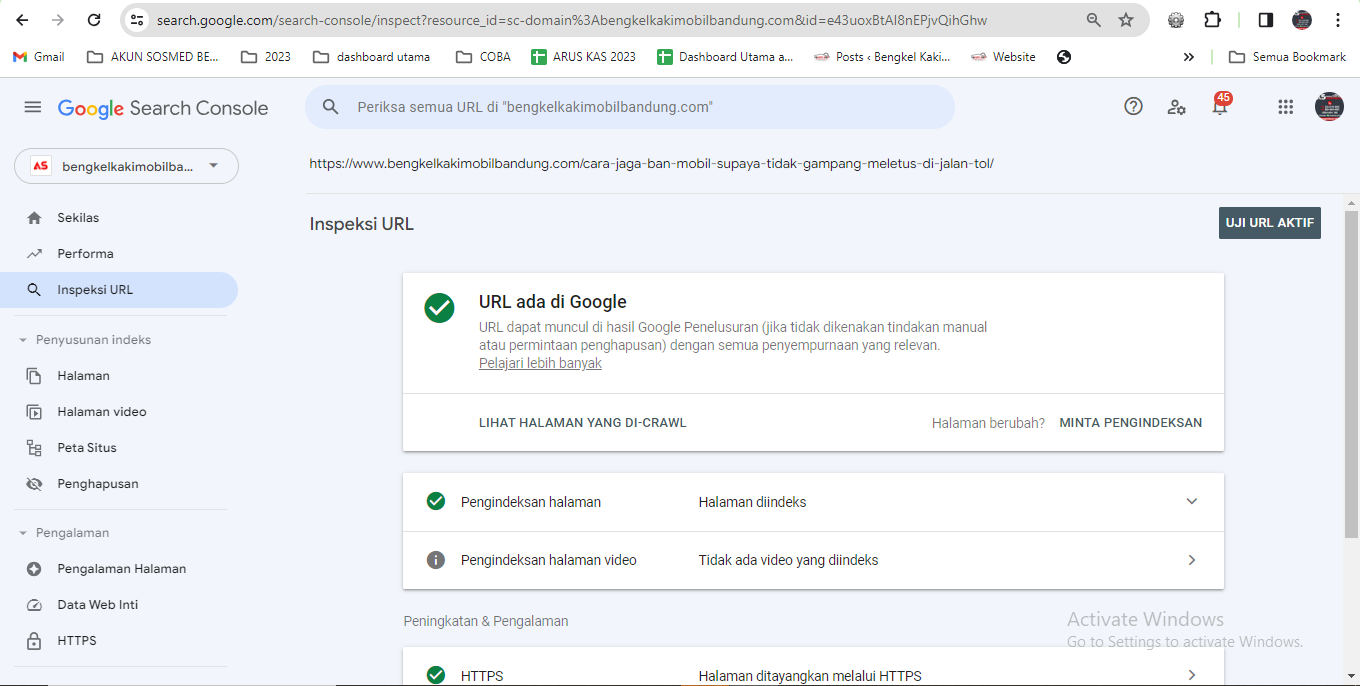1360x686 pixels.
Task: Click the Halaman diindeks status text
Action: (752, 502)
